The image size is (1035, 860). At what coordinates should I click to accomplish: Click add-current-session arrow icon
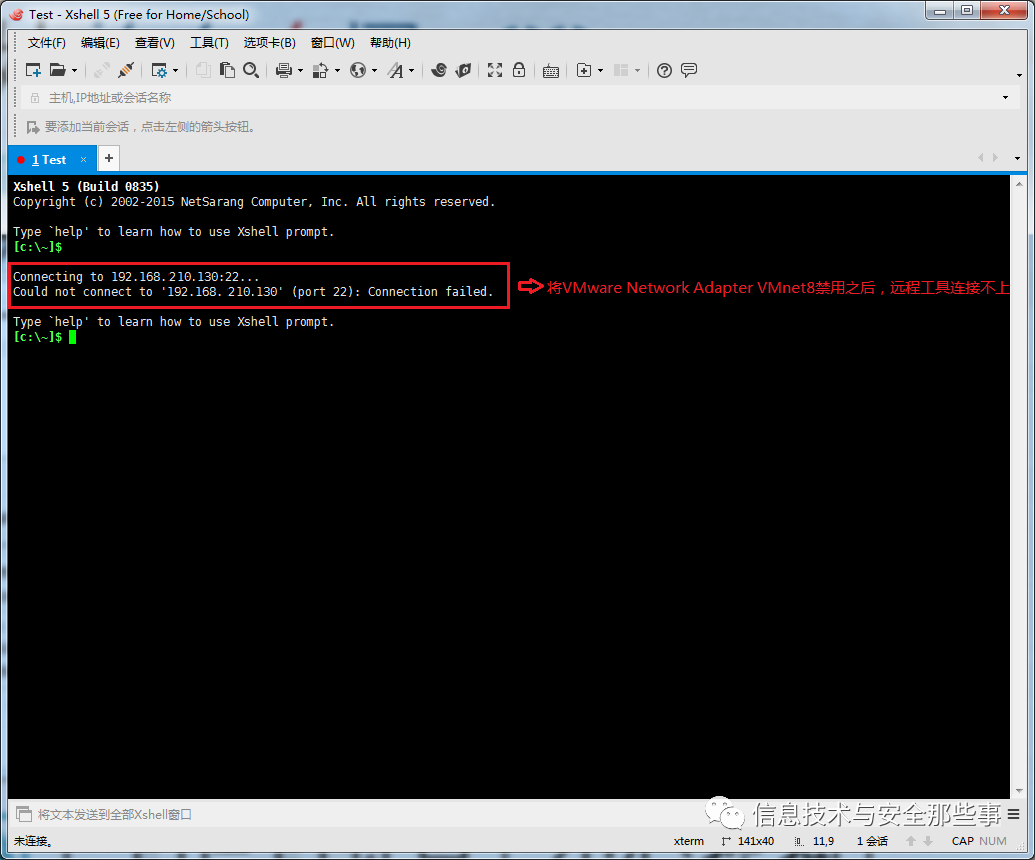tap(33, 127)
